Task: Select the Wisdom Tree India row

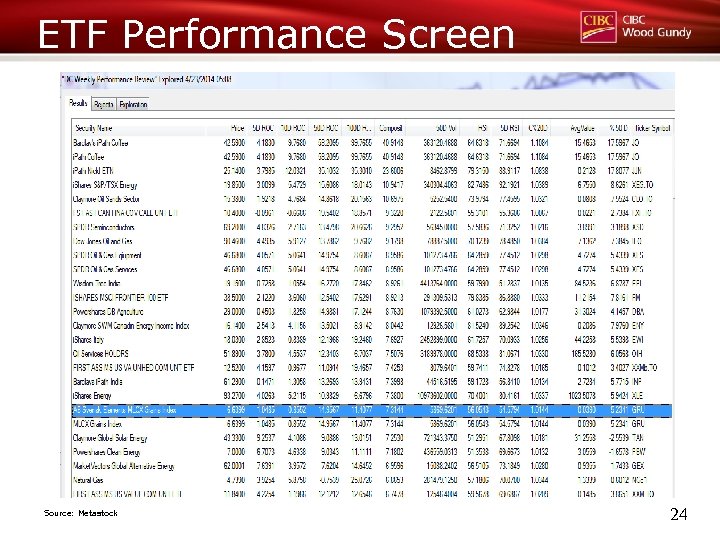Action: (372, 283)
